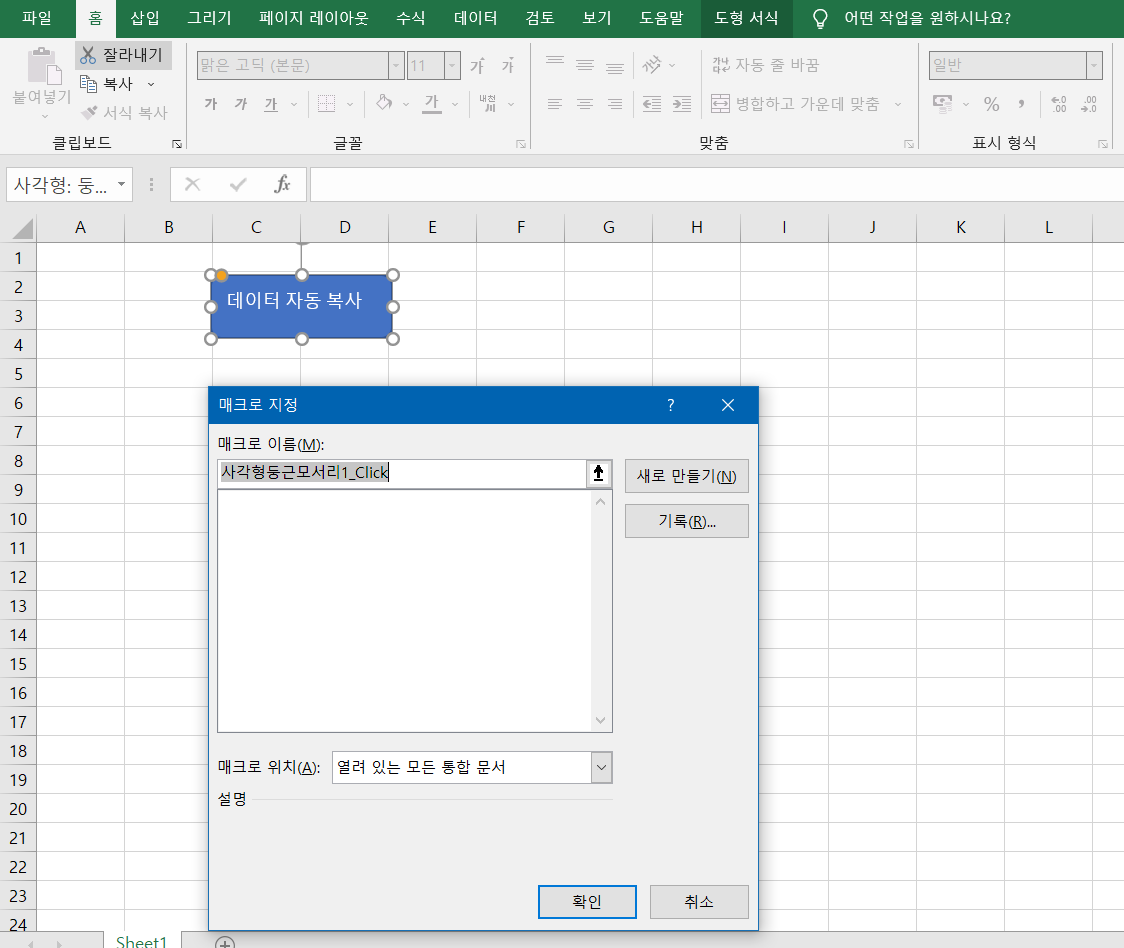Switch to the Insert (삽입) ribbon tab
The height and width of the screenshot is (948, 1124).
145,18
